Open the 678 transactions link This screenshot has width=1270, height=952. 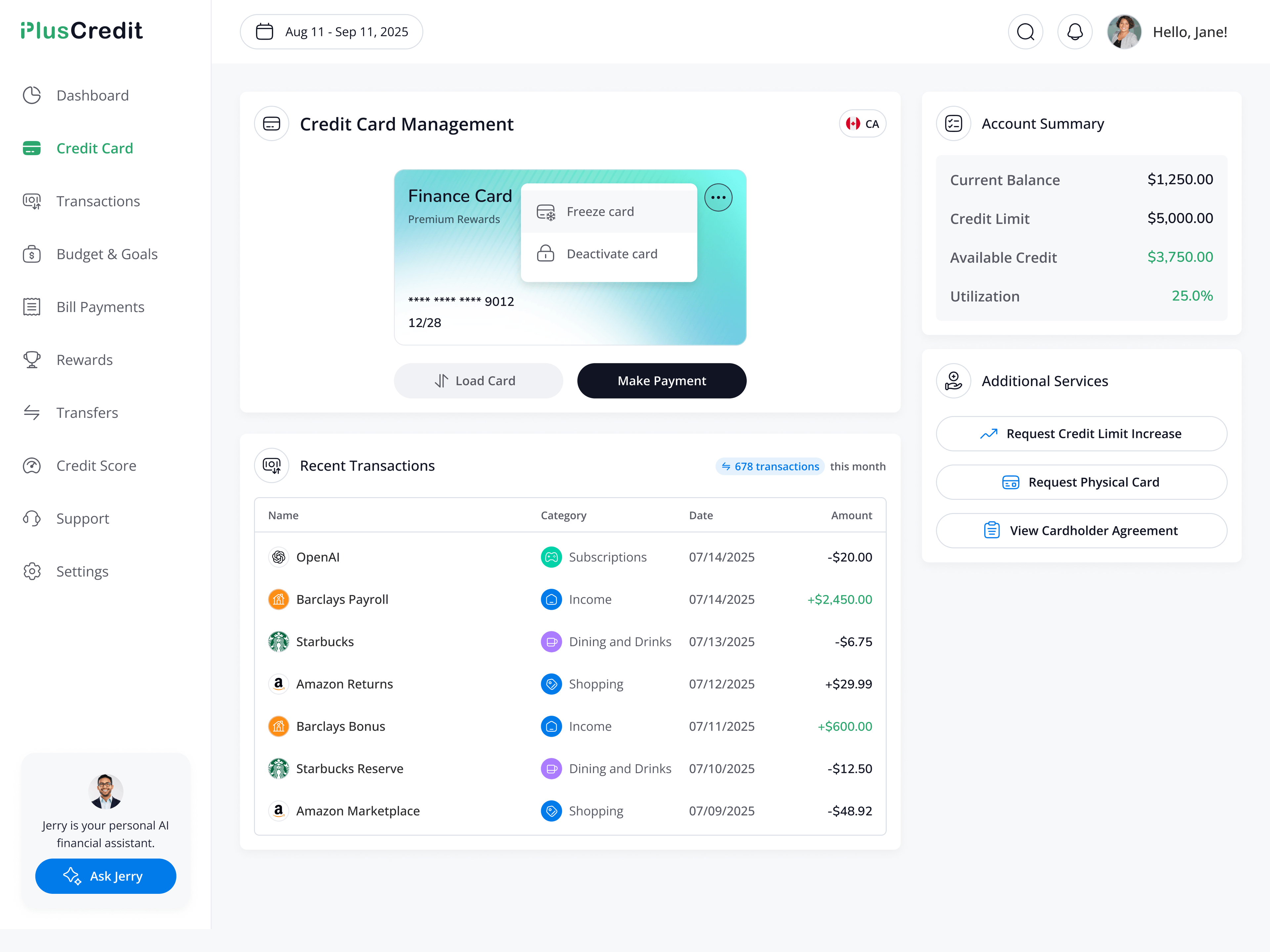(770, 466)
